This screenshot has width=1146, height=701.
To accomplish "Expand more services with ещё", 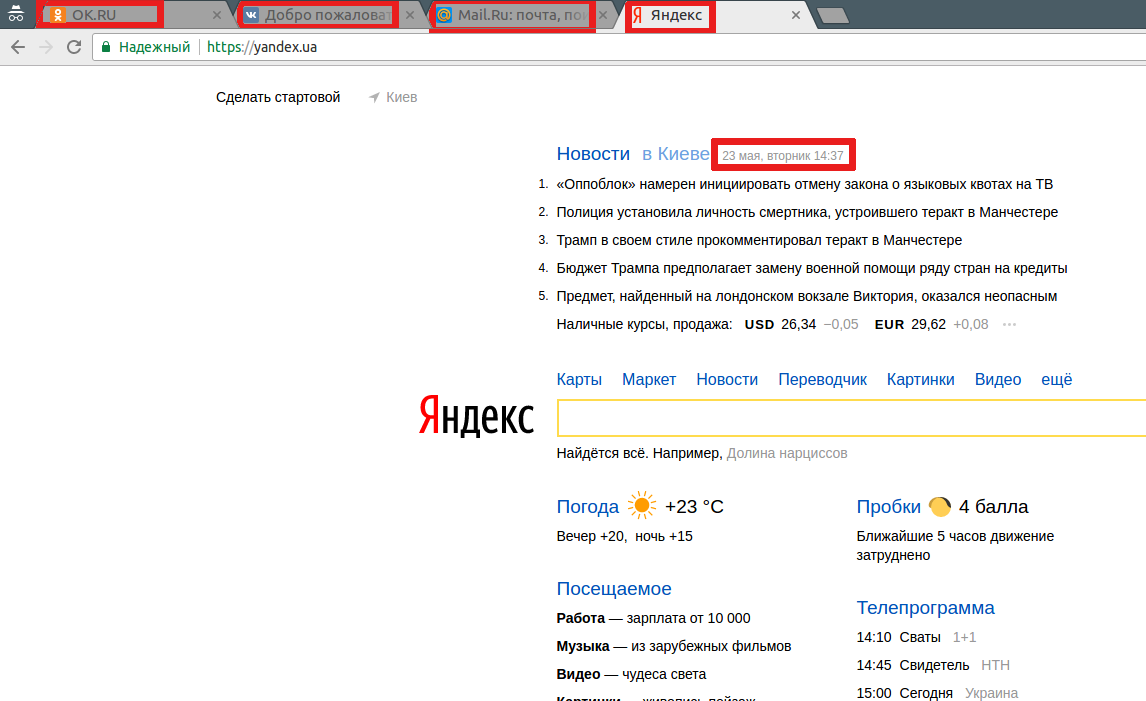I will click(1057, 379).
